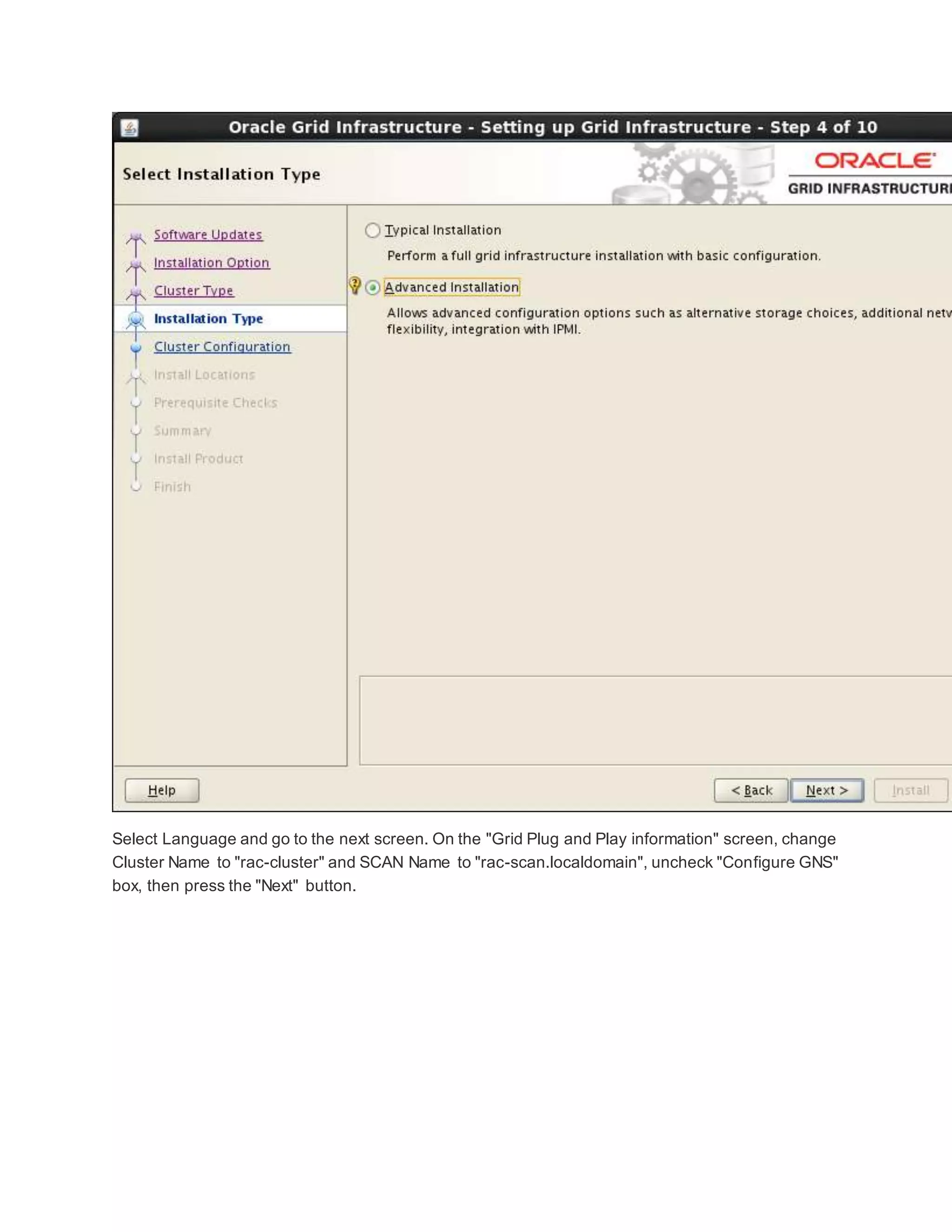Click the Help button
The image size is (952, 1232).
(162, 790)
